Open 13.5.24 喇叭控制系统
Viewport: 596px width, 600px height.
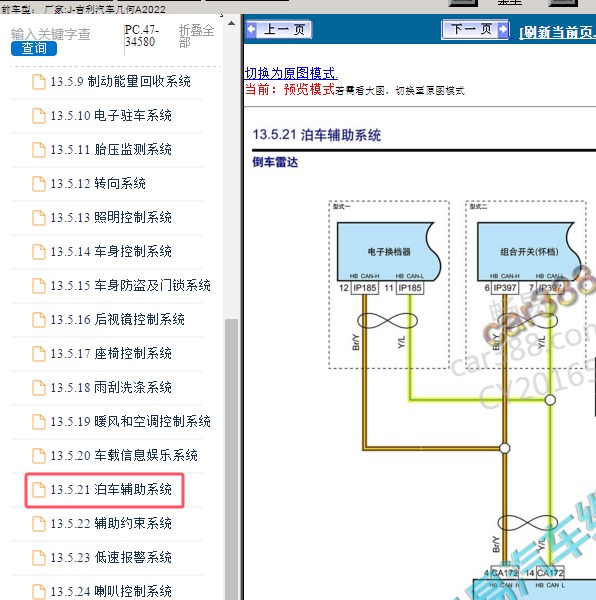tap(111, 592)
